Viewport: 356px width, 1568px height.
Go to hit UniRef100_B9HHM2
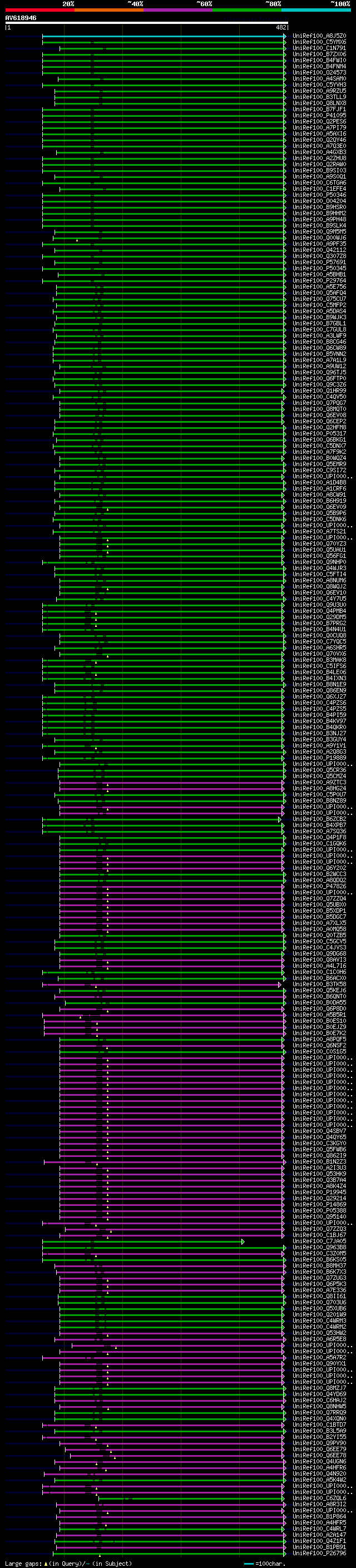(x=319, y=214)
